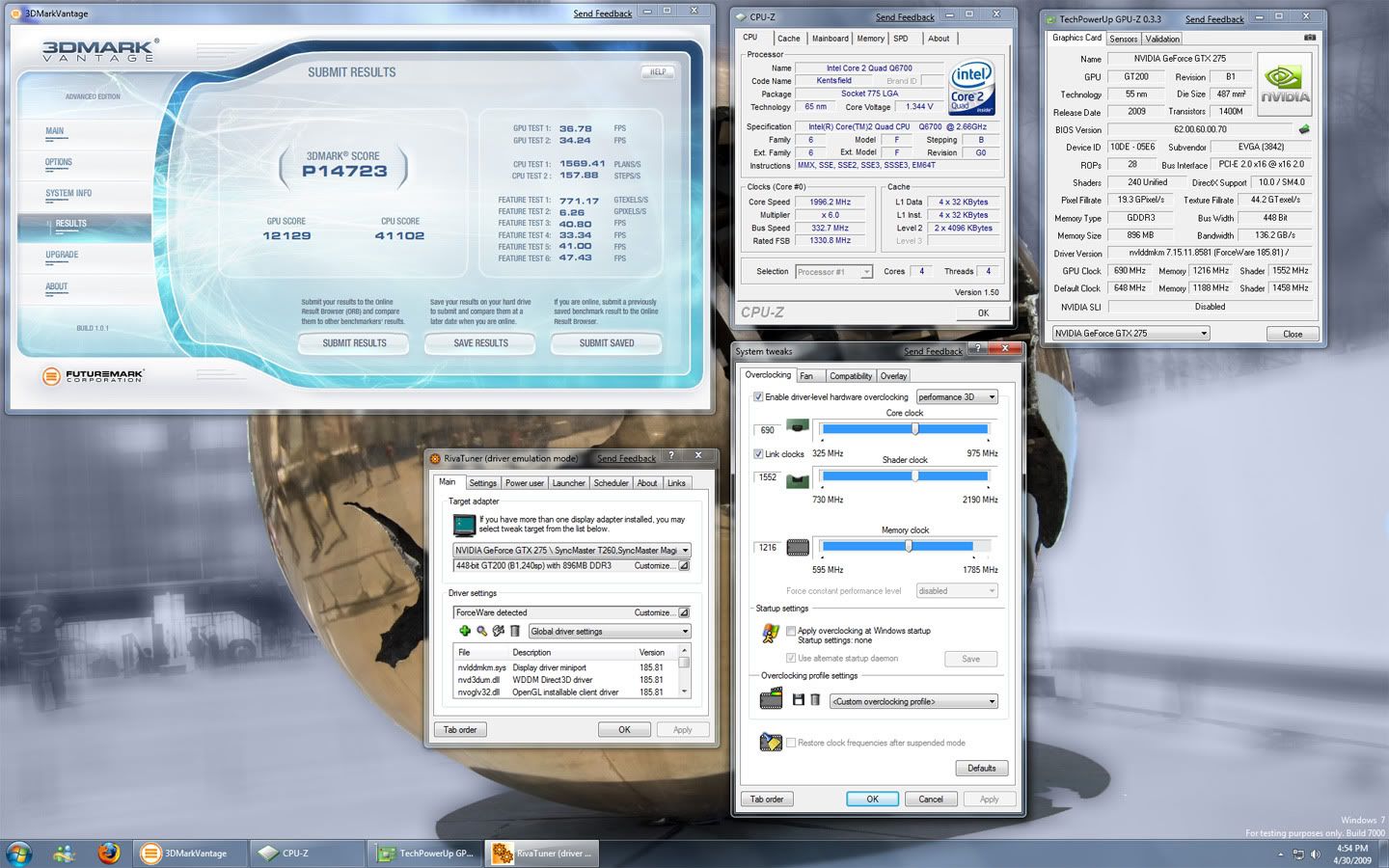Click the green plus add-driver icon in RivaTuner
Viewport: 1389px width, 868px height.
tap(465, 631)
